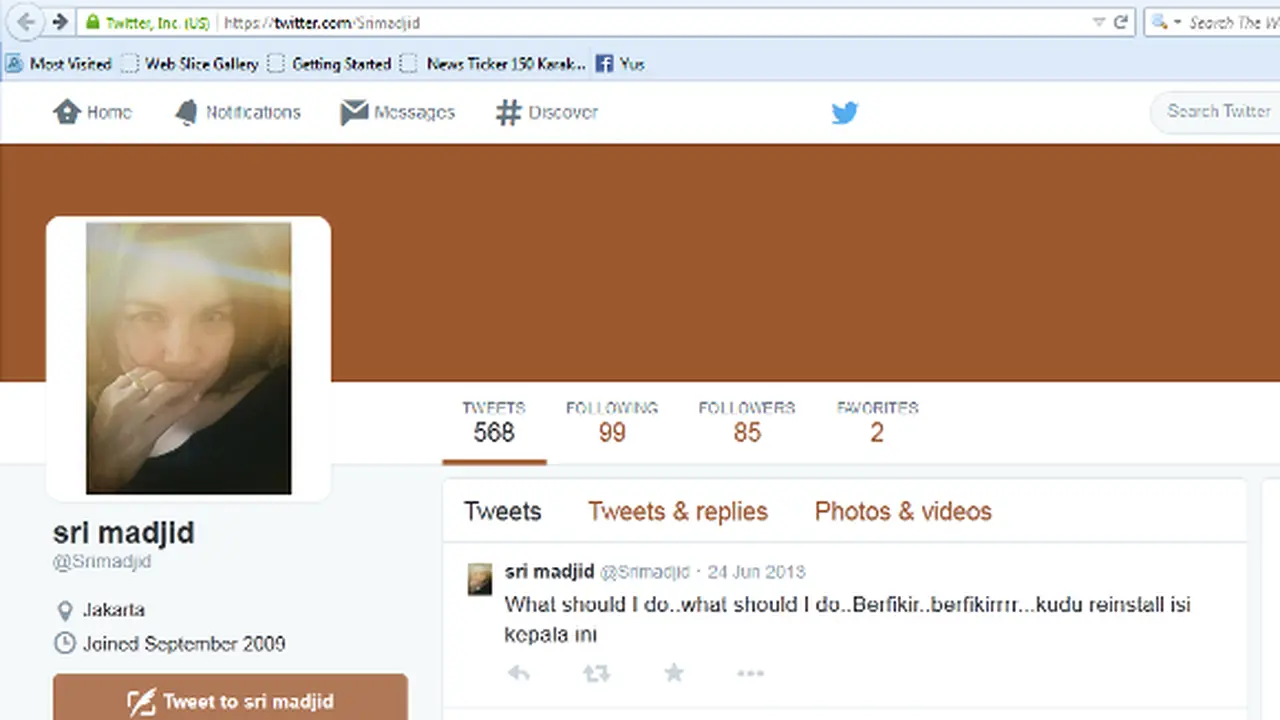Open the Most Visited bookmarks folder

tap(58, 64)
